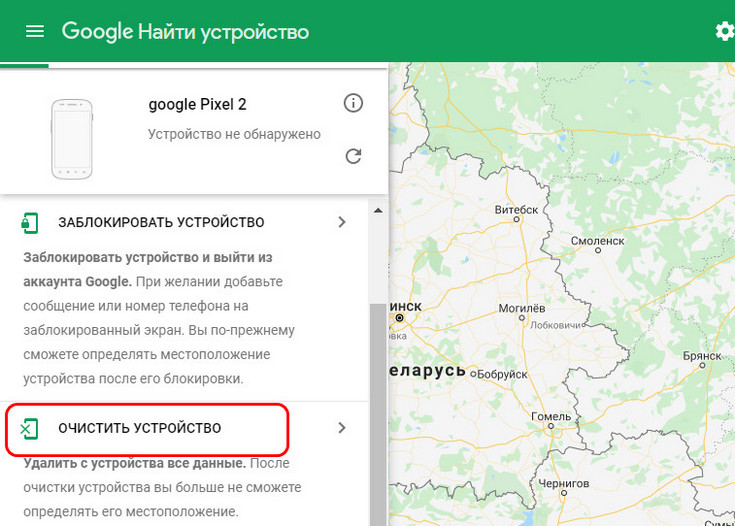Open settings gear icon
Image resolution: width=735 pixels, height=526 pixels.
click(x=725, y=31)
